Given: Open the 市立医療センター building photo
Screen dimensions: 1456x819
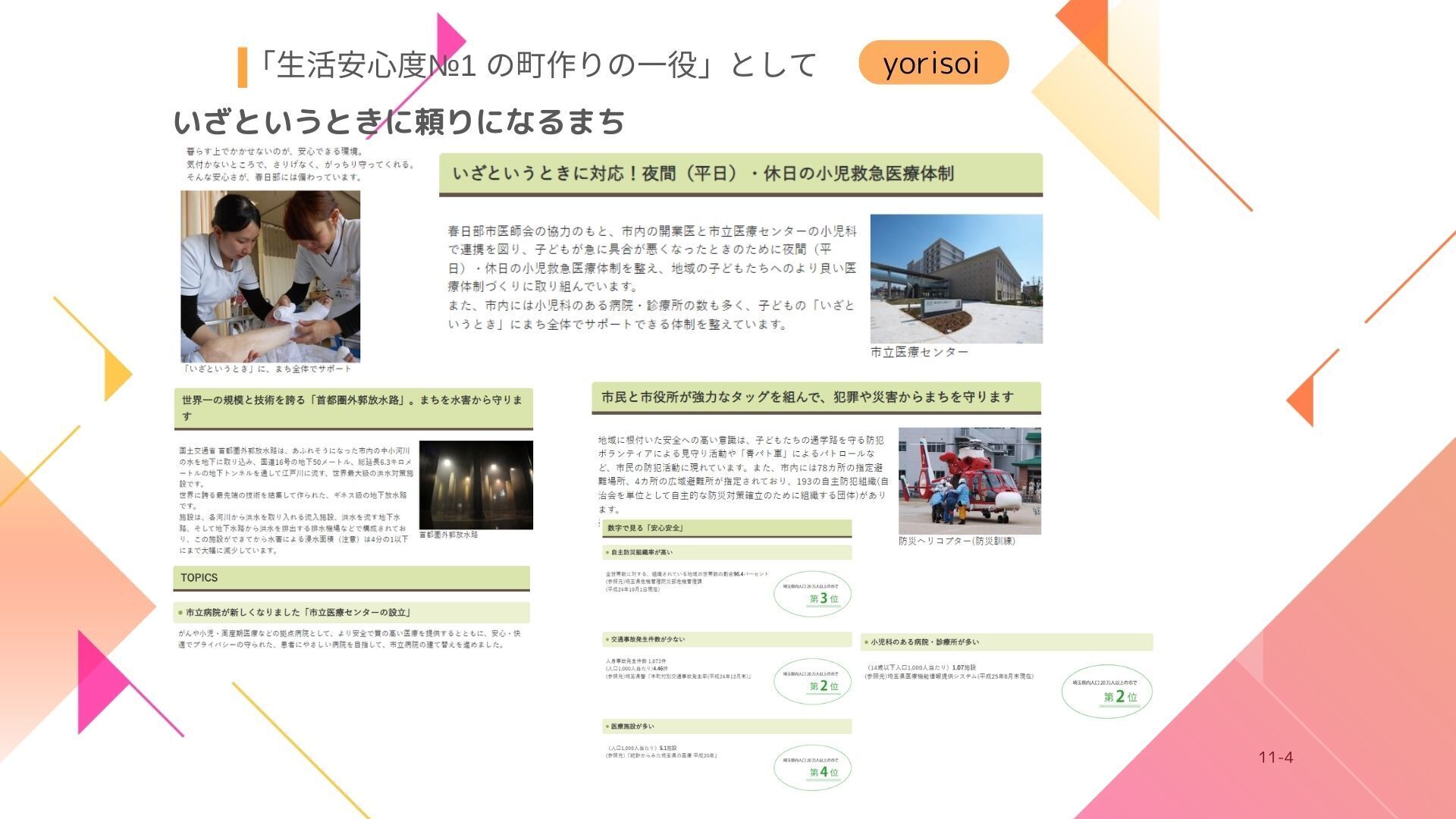Looking at the screenshot, I should tap(955, 278).
